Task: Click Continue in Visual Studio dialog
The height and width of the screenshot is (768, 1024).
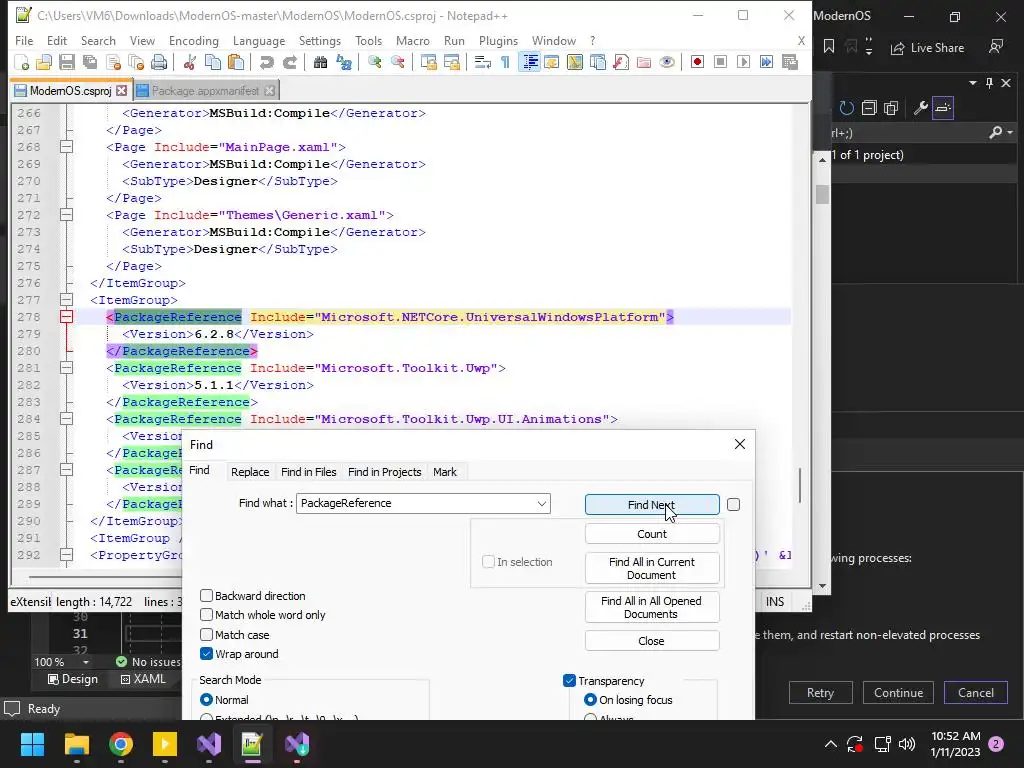Action: [898, 693]
